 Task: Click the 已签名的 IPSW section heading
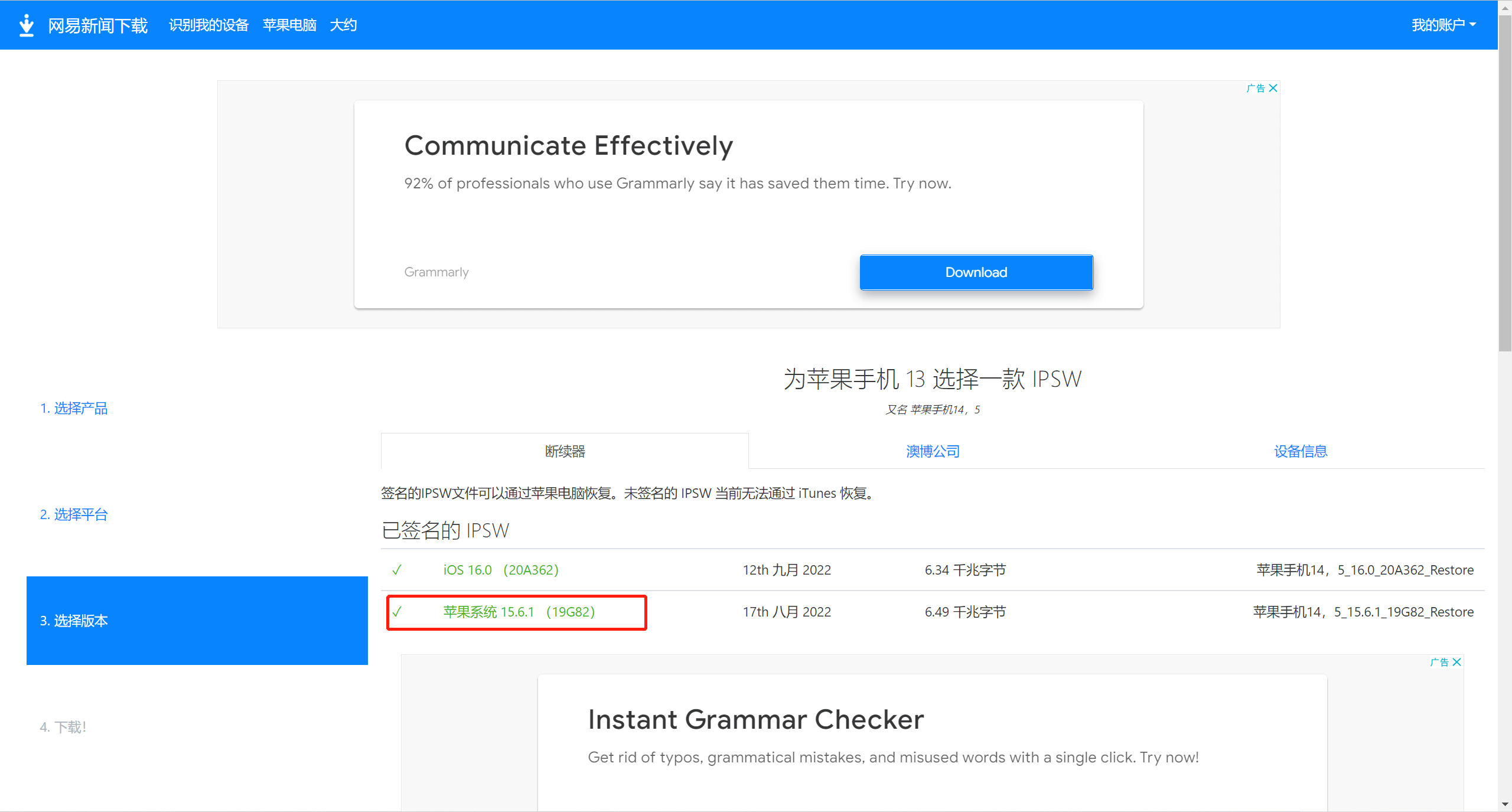(445, 530)
